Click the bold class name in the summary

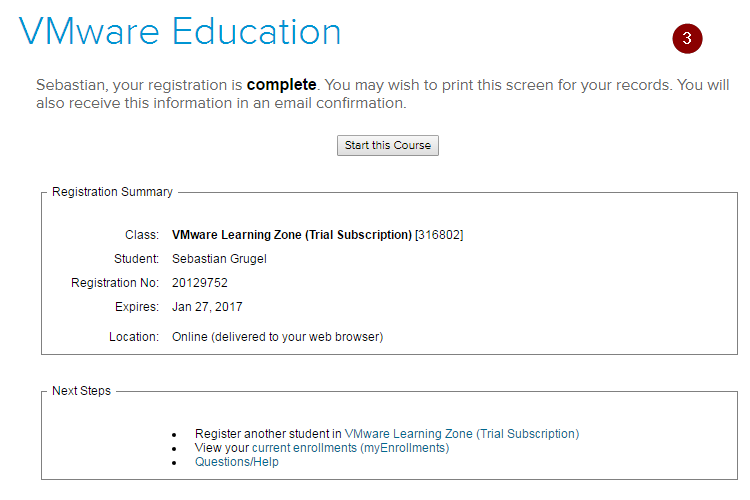pyautogui.click(x=292, y=235)
